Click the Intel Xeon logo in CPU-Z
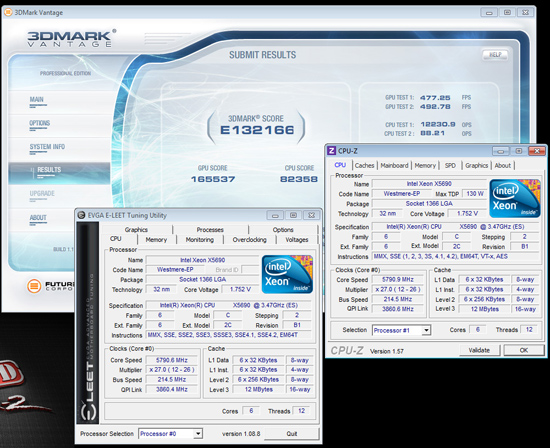This screenshot has width=550, height=448. click(x=515, y=198)
